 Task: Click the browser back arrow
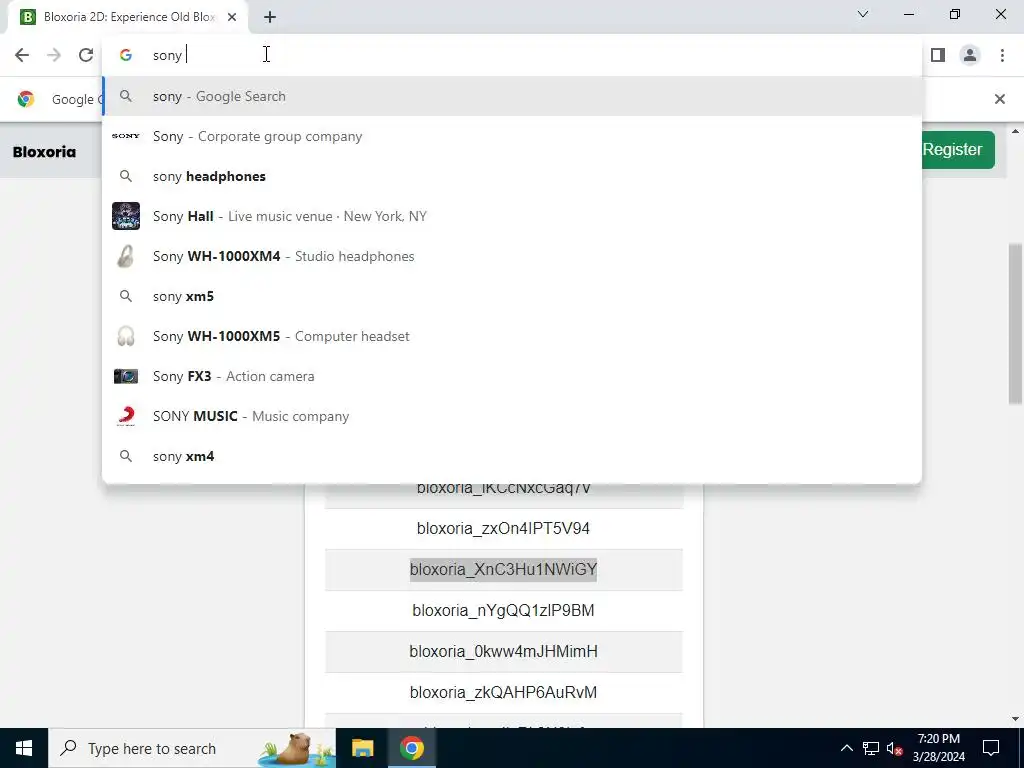[22, 55]
